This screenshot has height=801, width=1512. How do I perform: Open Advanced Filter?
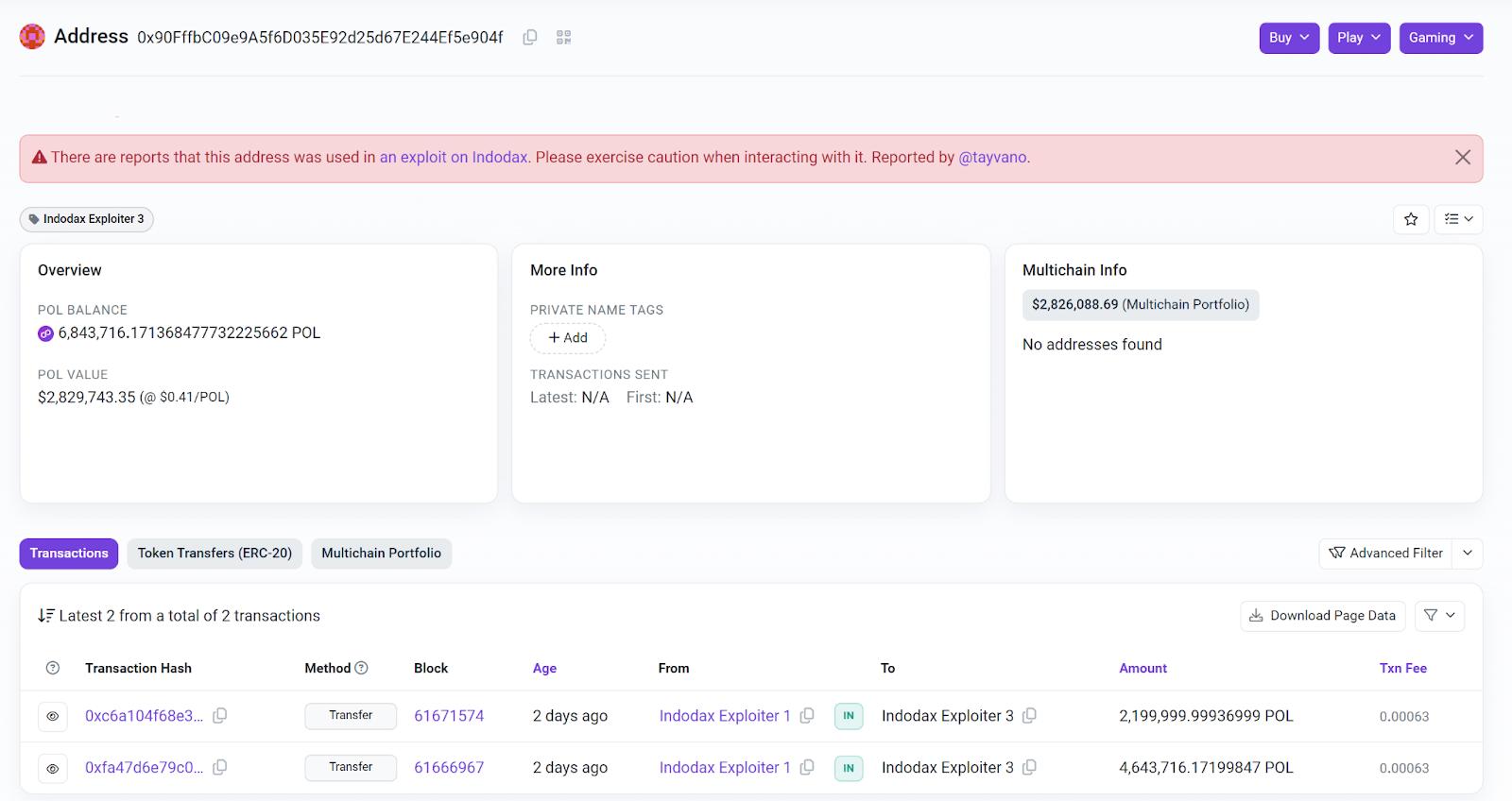pos(1386,554)
